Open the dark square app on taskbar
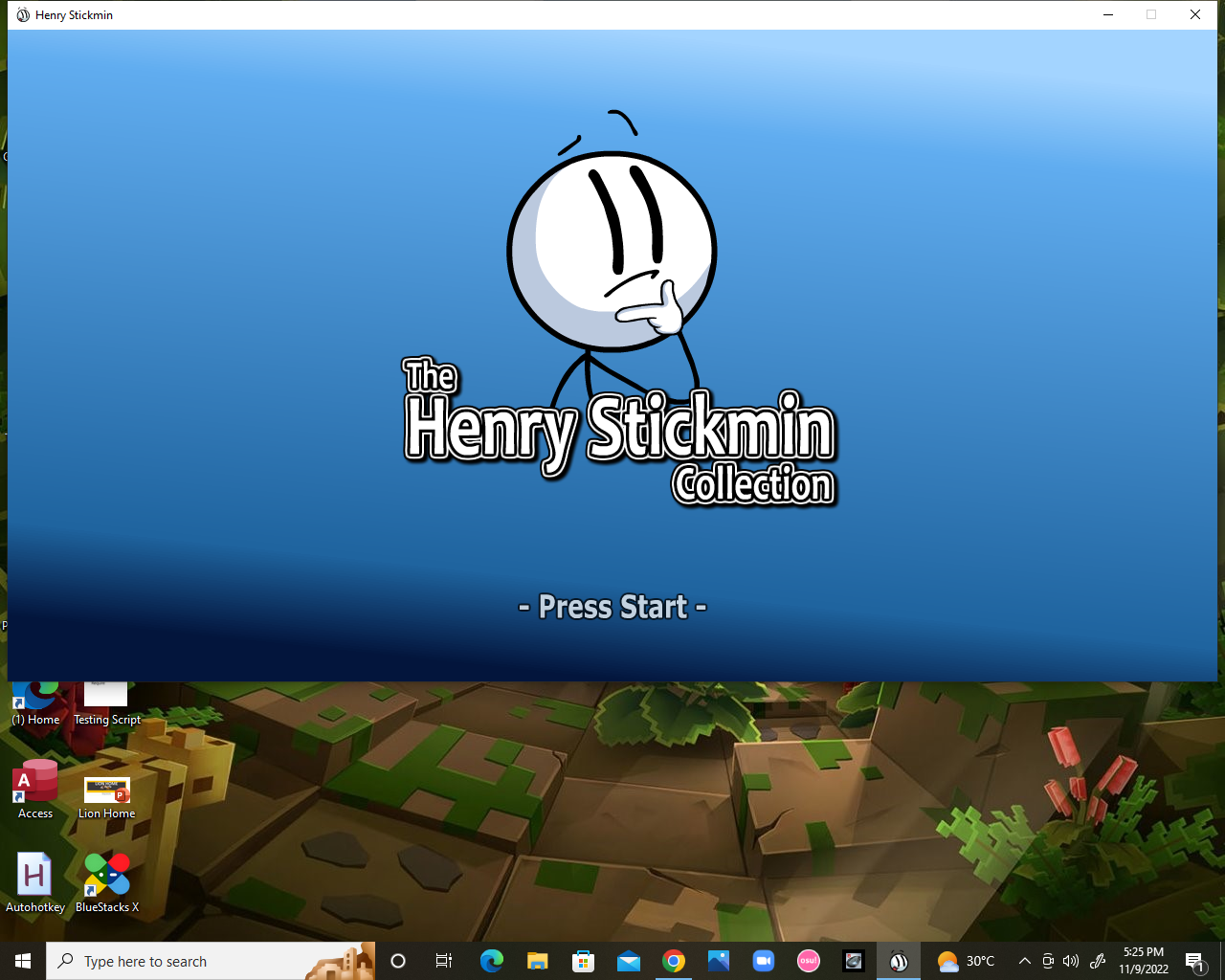Screen dimensions: 1225x980 click(x=854, y=961)
